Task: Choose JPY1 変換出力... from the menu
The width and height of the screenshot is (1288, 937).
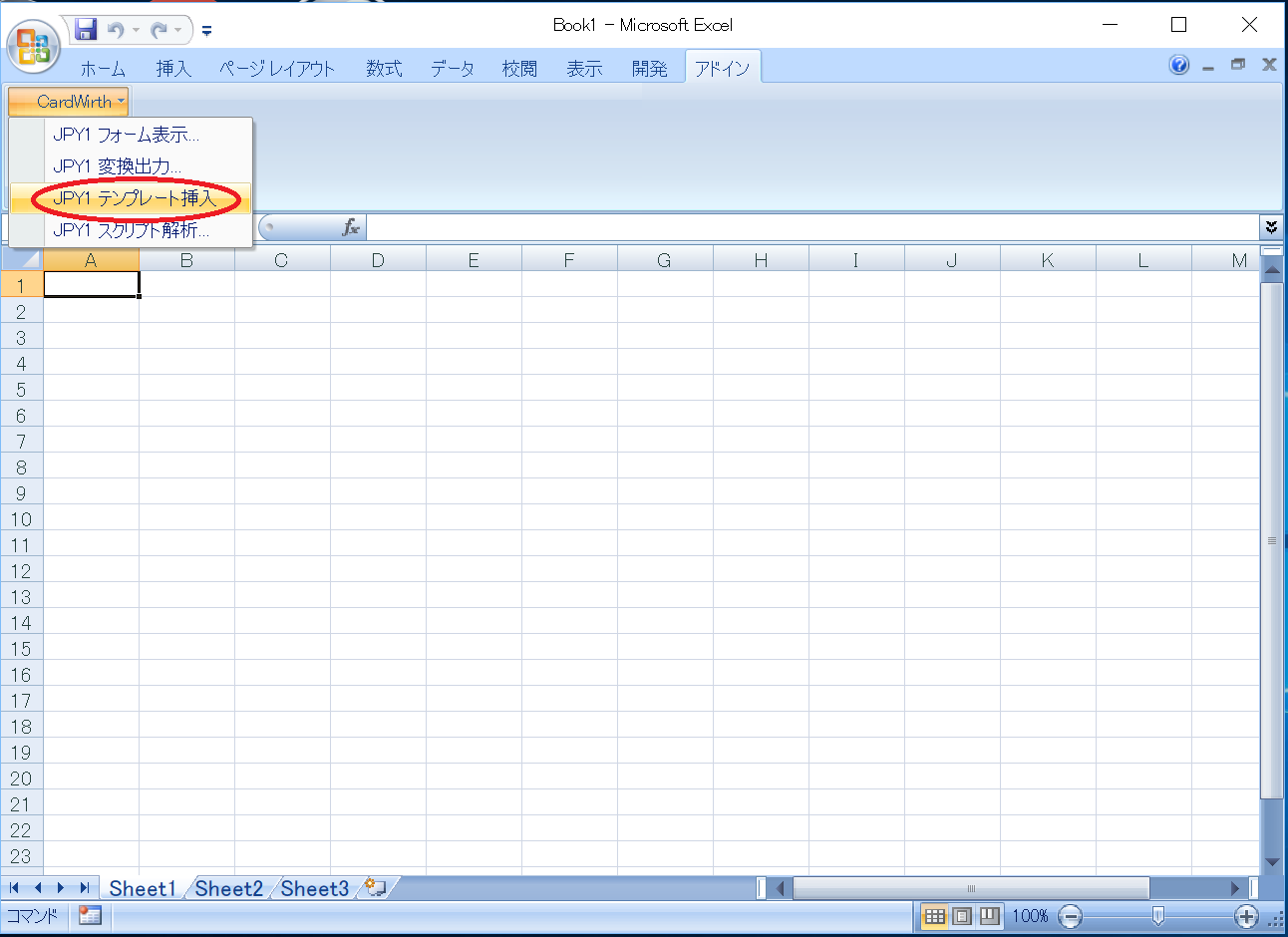Action: [131, 166]
